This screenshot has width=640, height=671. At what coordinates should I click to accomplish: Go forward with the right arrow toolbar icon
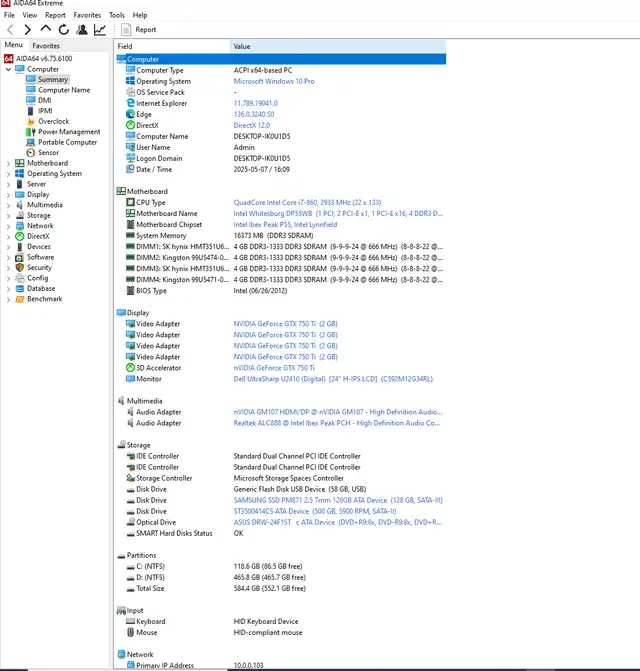(28, 30)
